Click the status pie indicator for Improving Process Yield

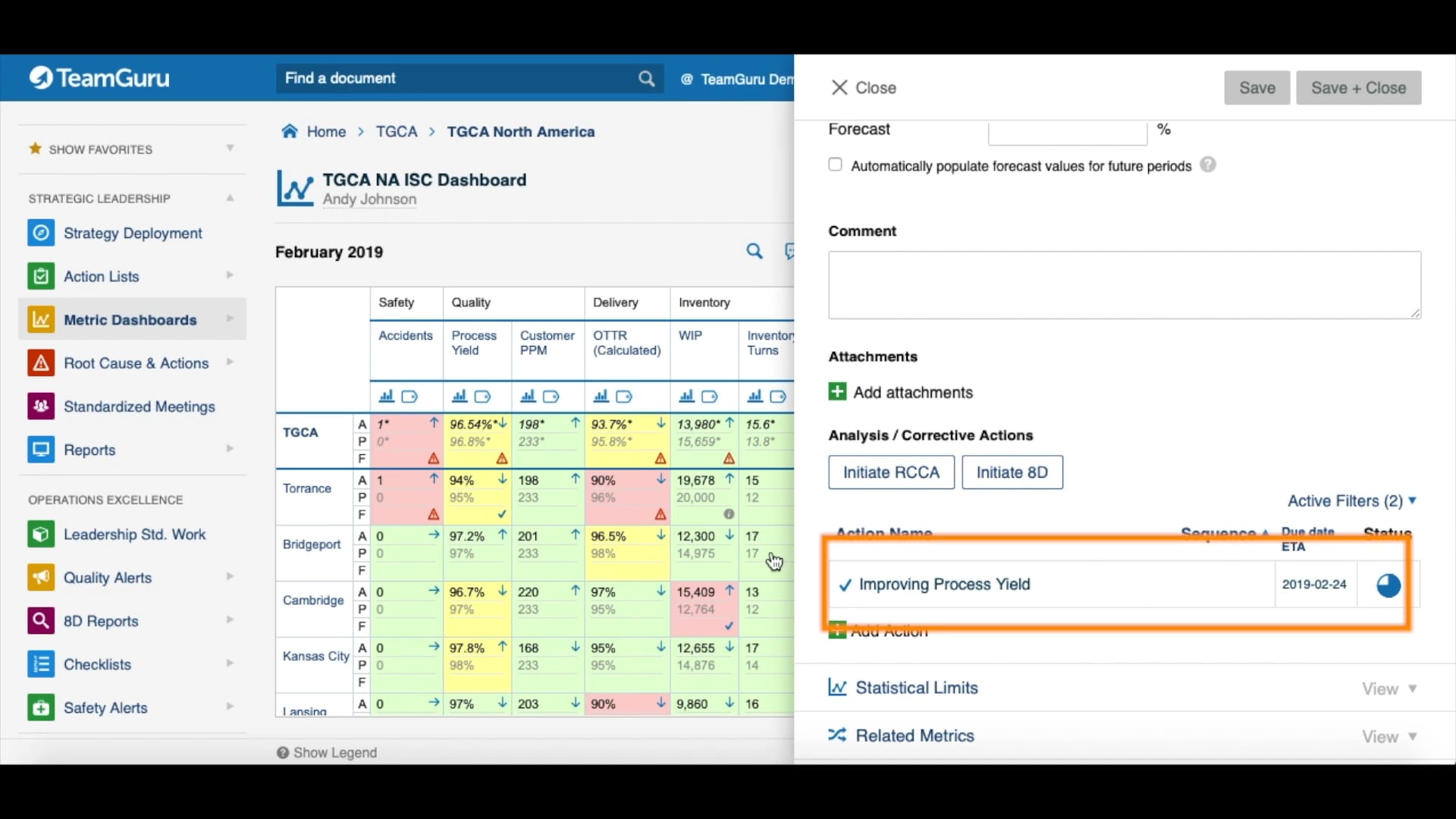1388,585
